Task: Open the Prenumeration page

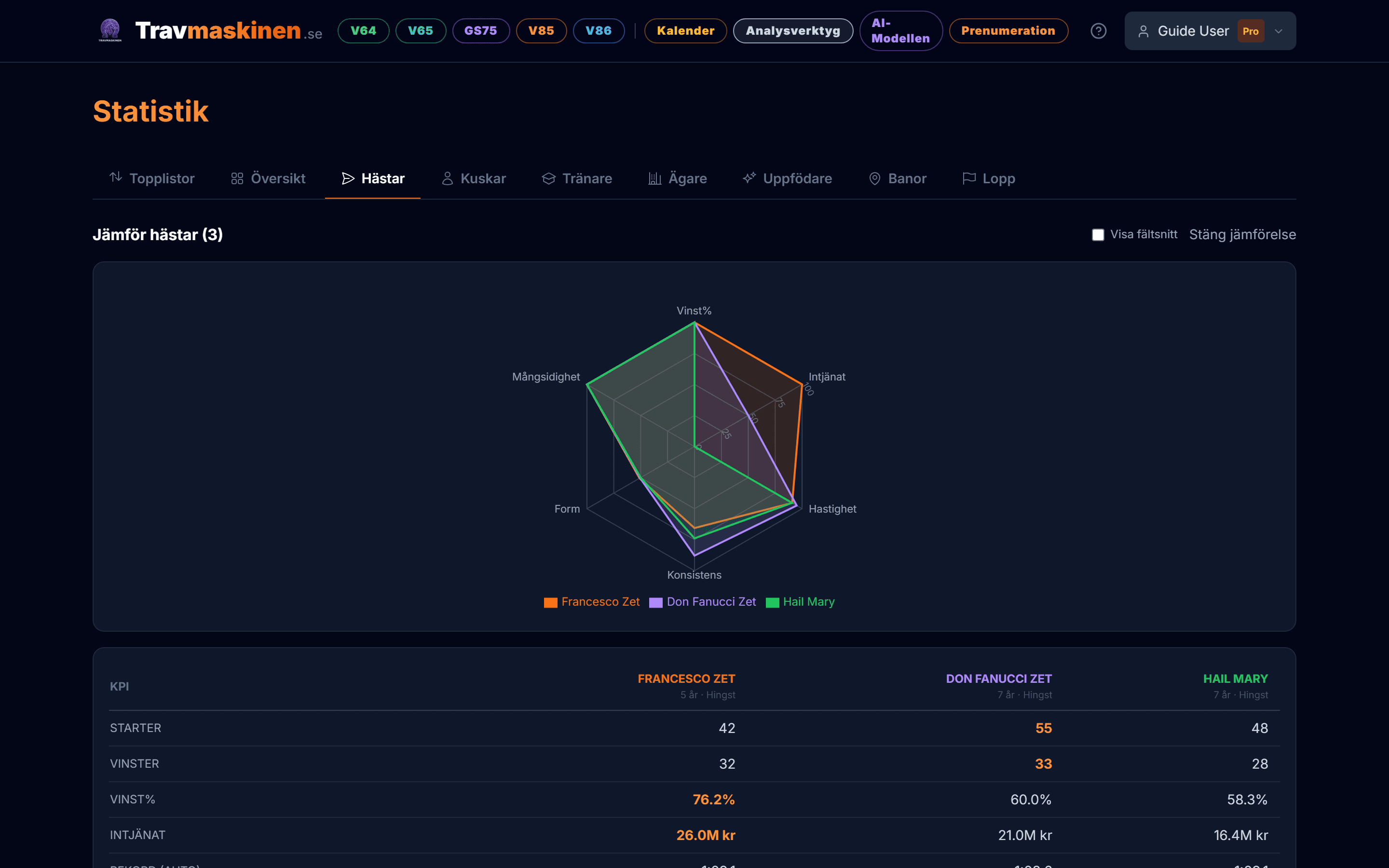Action: pyautogui.click(x=1008, y=31)
